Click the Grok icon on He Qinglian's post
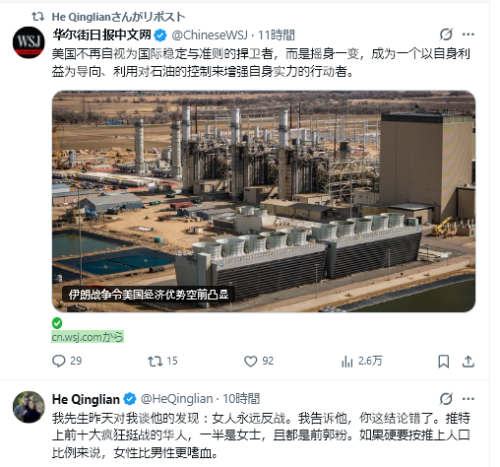This screenshot has width=500, height=467. click(446, 399)
